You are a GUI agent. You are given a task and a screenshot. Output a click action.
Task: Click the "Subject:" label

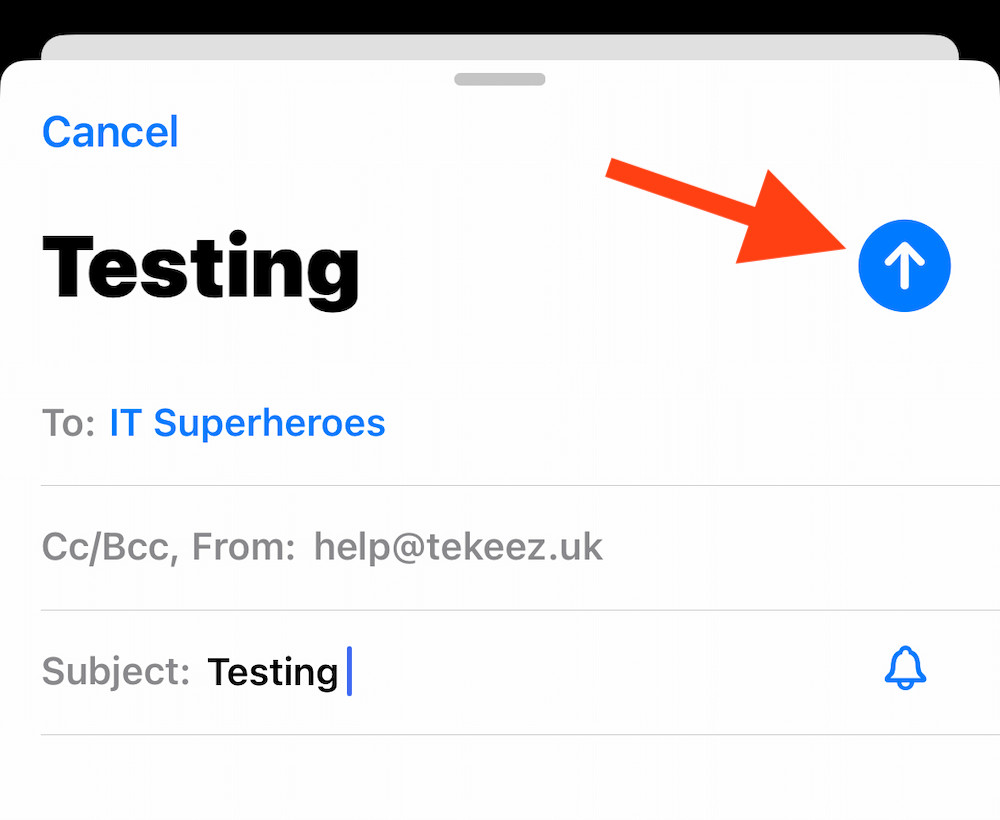tap(115, 671)
